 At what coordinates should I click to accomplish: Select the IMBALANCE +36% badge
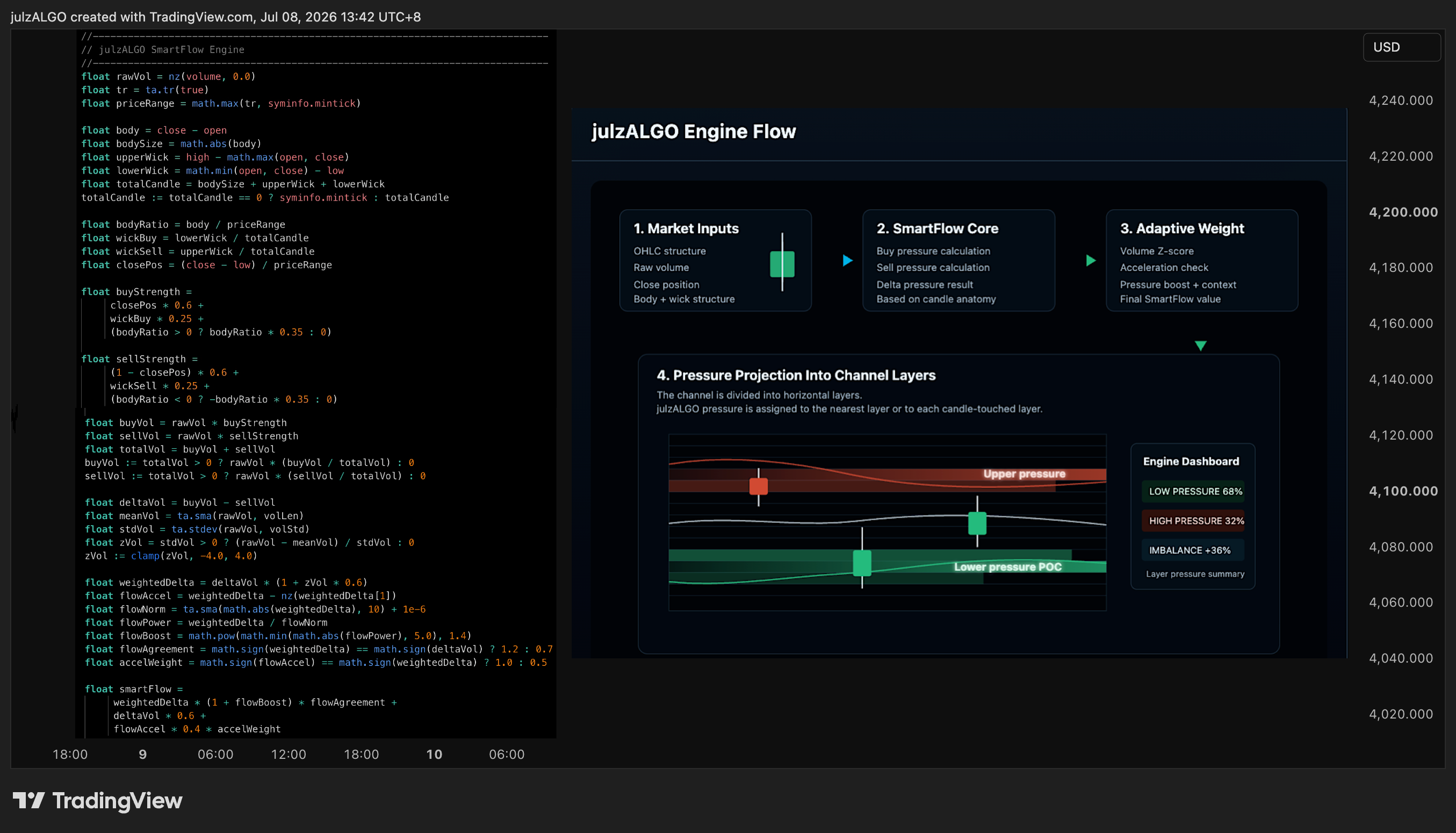click(x=1192, y=550)
